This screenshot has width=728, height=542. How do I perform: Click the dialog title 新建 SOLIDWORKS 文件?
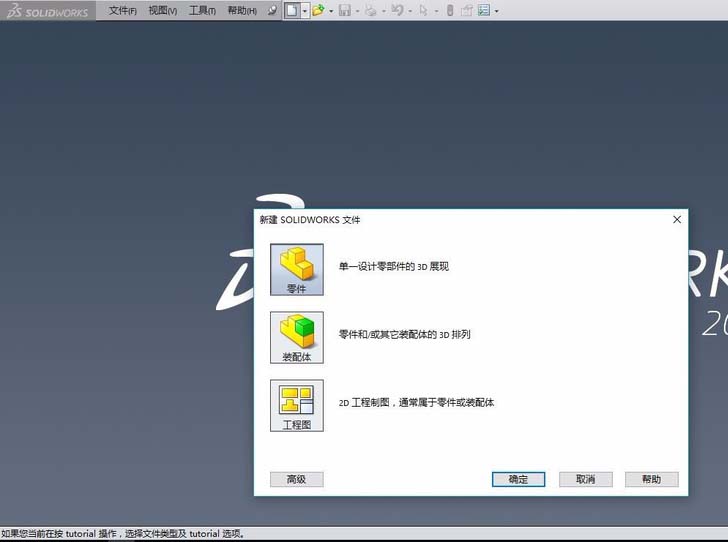[x=310, y=220]
